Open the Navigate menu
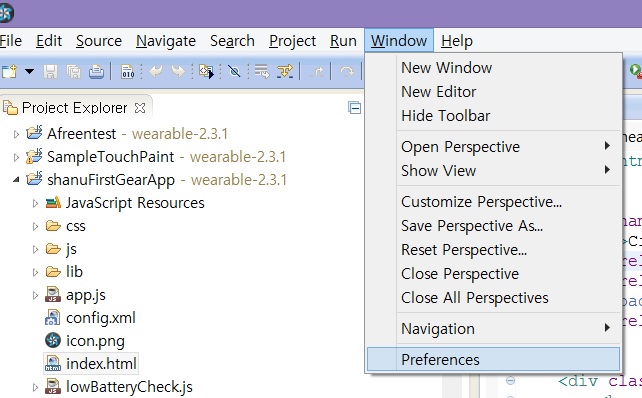This screenshot has height=398, width=642. (166, 41)
